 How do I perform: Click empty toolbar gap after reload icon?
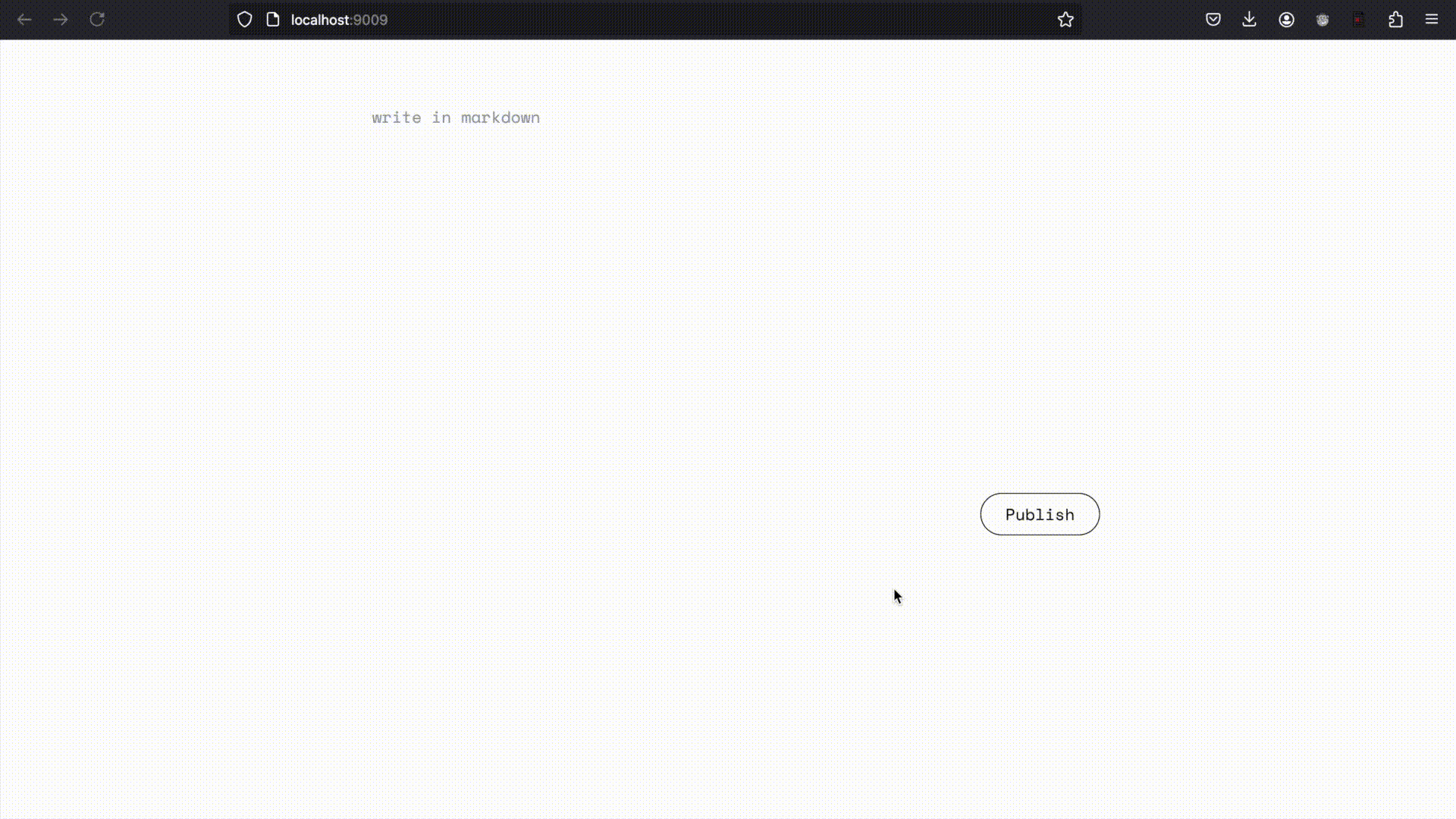(x=167, y=20)
